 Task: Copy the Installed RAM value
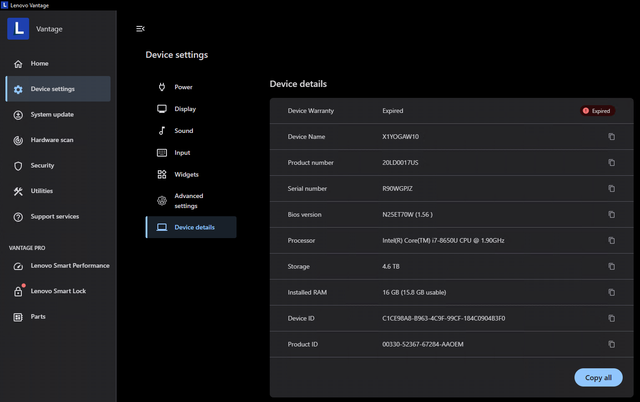611,292
